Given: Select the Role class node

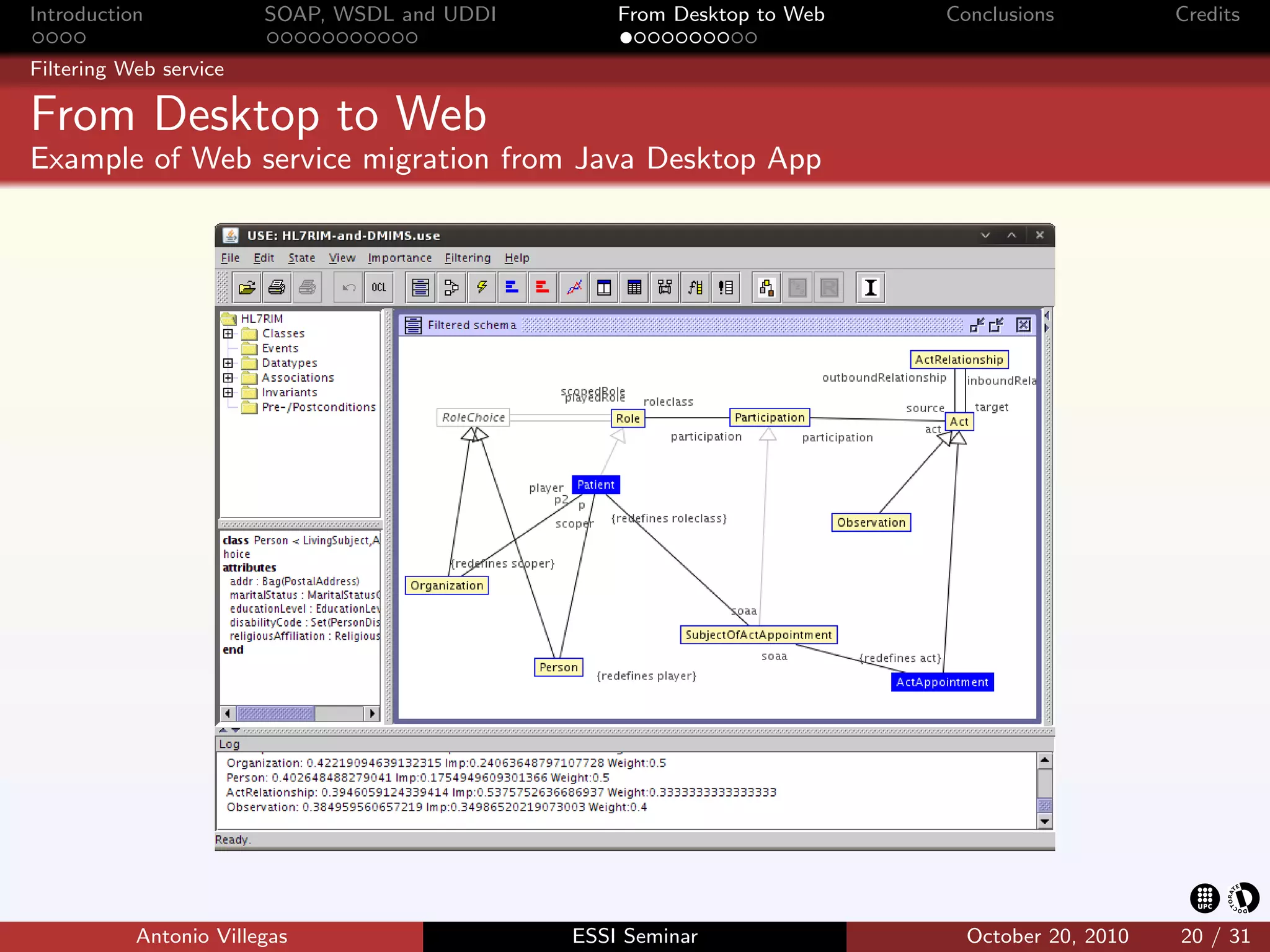Looking at the screenshot, I should tap(628, 418).
